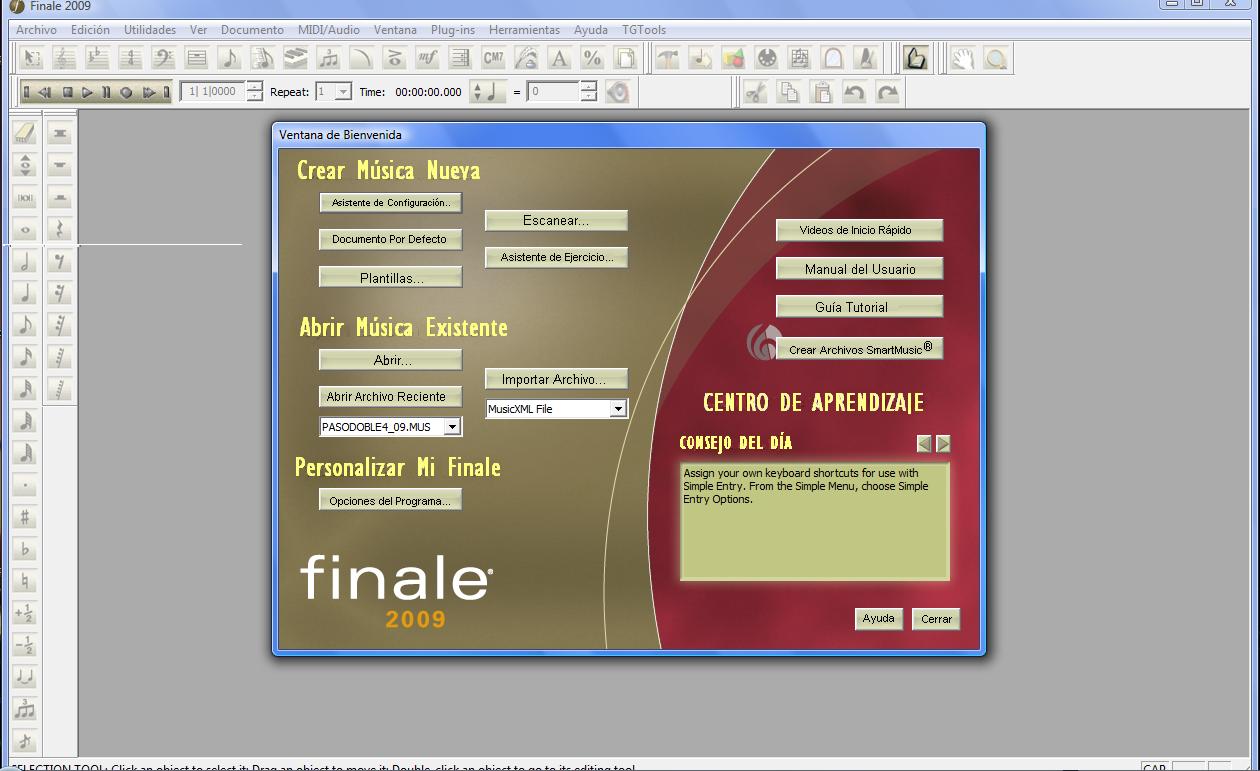The height and width of the screenshot is (771, 1260).
Task: Click the Importar Archivo button
Action: coord(557,379)
